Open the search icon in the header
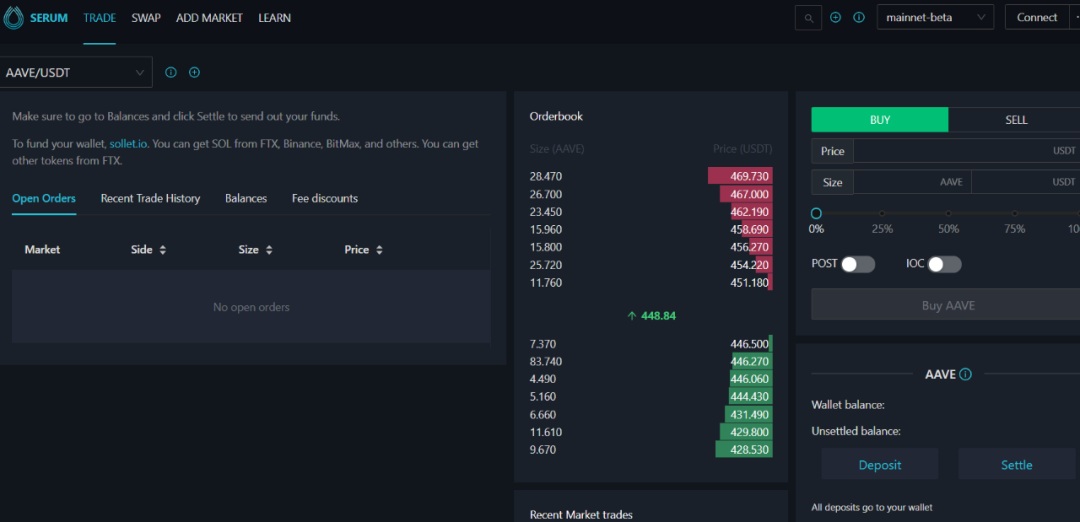This screenshot has width=1080, height=522. (x=808, y=18)
